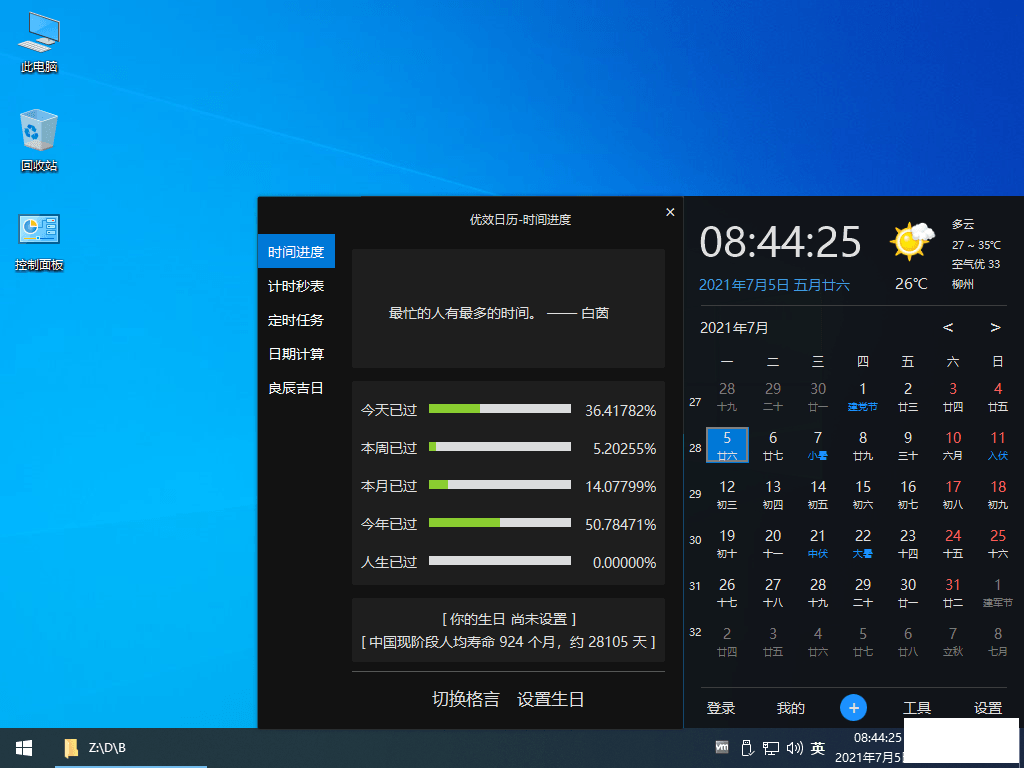
Task: Open the 日期计算 tab
Action: tap(296, 354)
